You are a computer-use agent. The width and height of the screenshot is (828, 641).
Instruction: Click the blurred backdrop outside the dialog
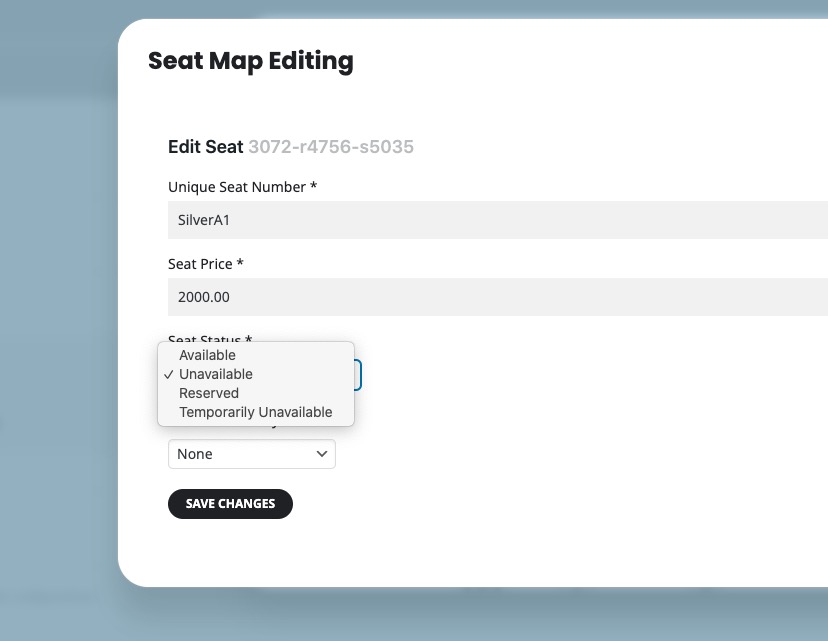coord(58,317)
